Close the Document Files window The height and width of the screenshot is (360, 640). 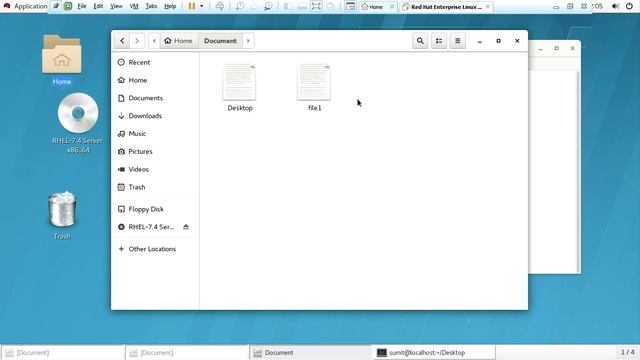(517, 41)
